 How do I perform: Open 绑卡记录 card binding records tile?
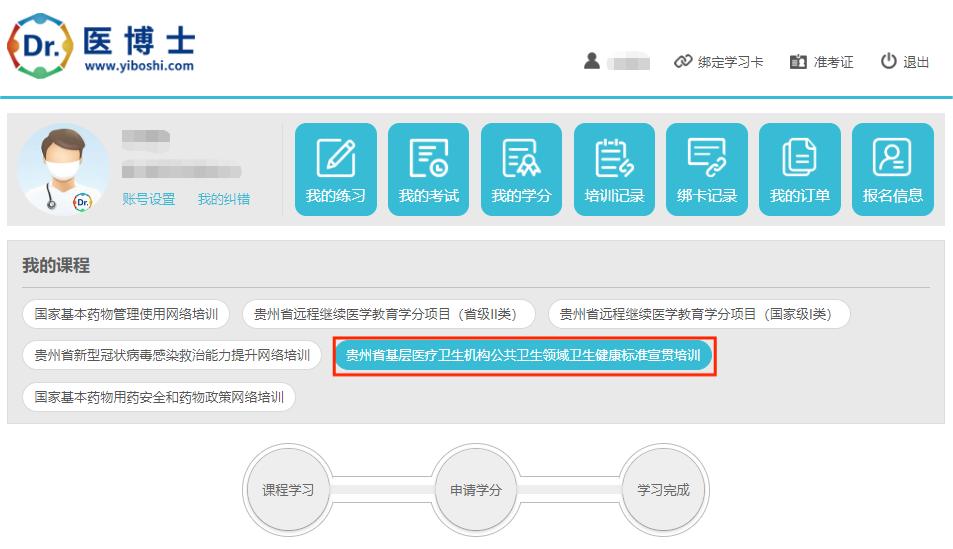pyautogui.click(x=706, y=169)
